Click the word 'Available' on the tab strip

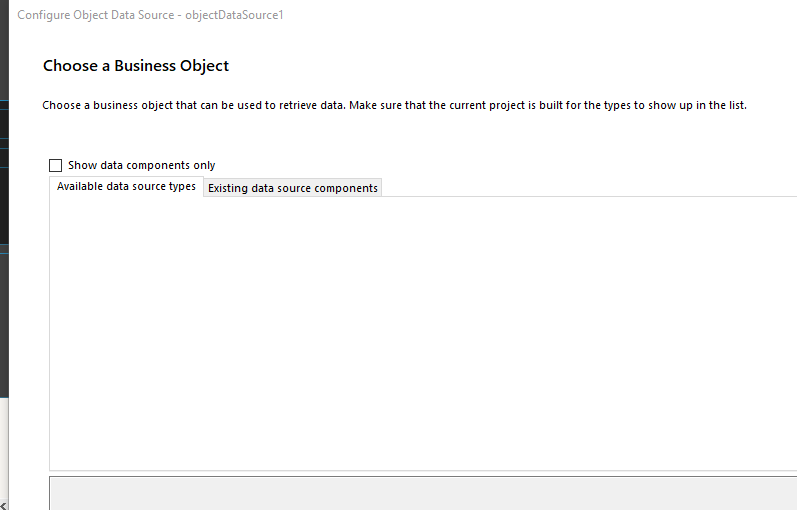pyautogui.click(x=81, y=187)
